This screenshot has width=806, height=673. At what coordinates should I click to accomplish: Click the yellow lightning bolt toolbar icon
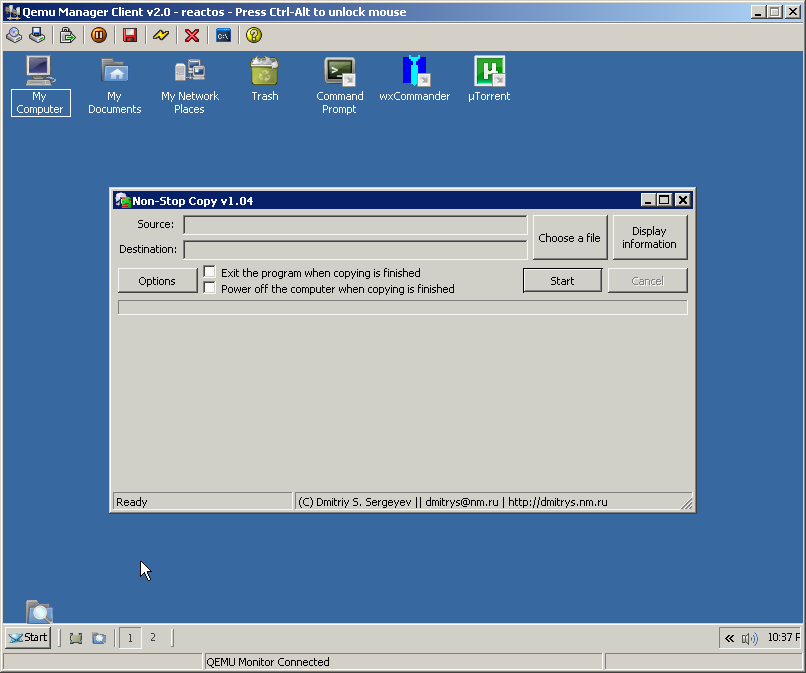pos(161,35)
